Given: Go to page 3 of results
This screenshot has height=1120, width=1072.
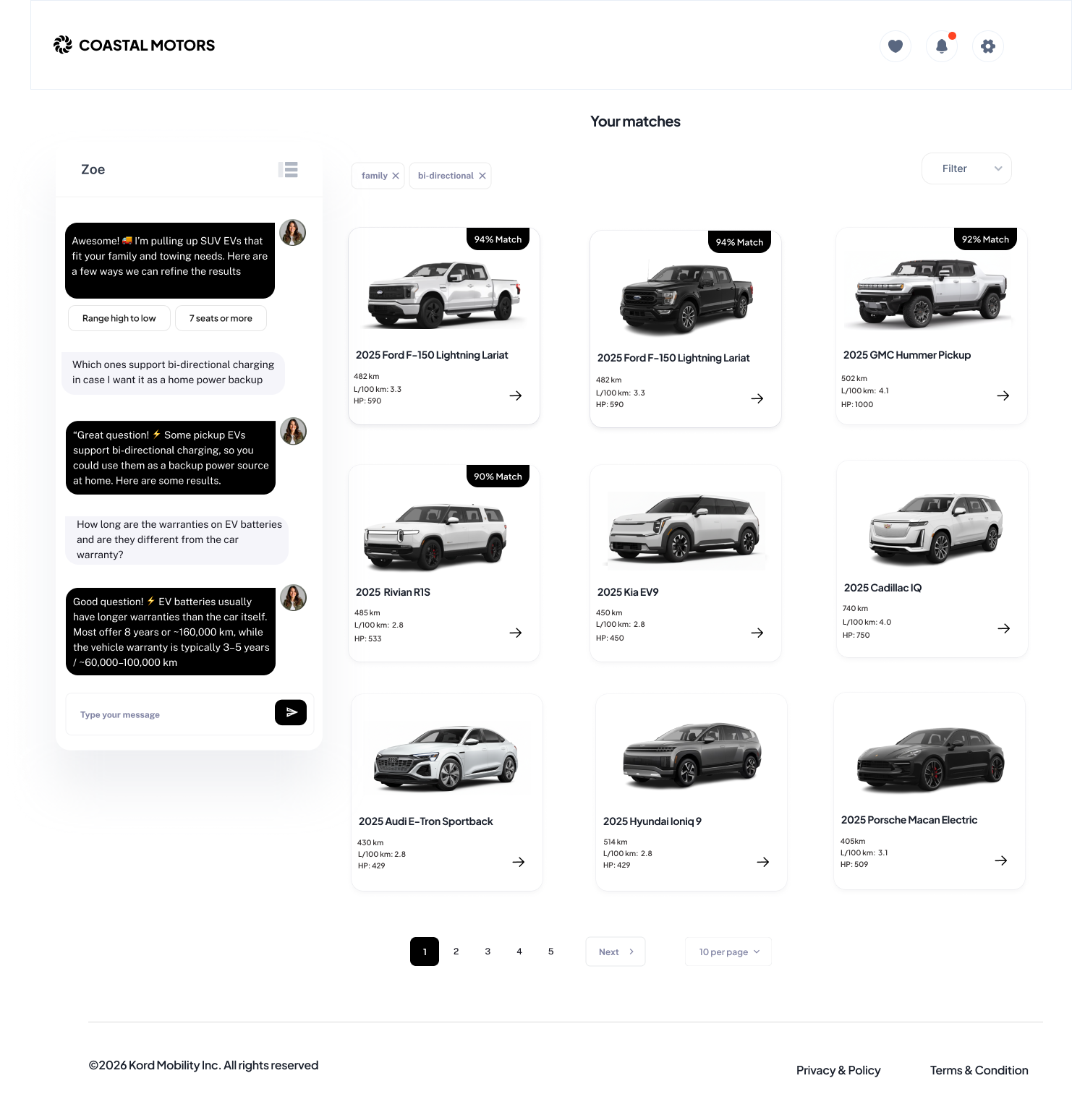Looking at the screenshot, I should click(x=488, y=952).
